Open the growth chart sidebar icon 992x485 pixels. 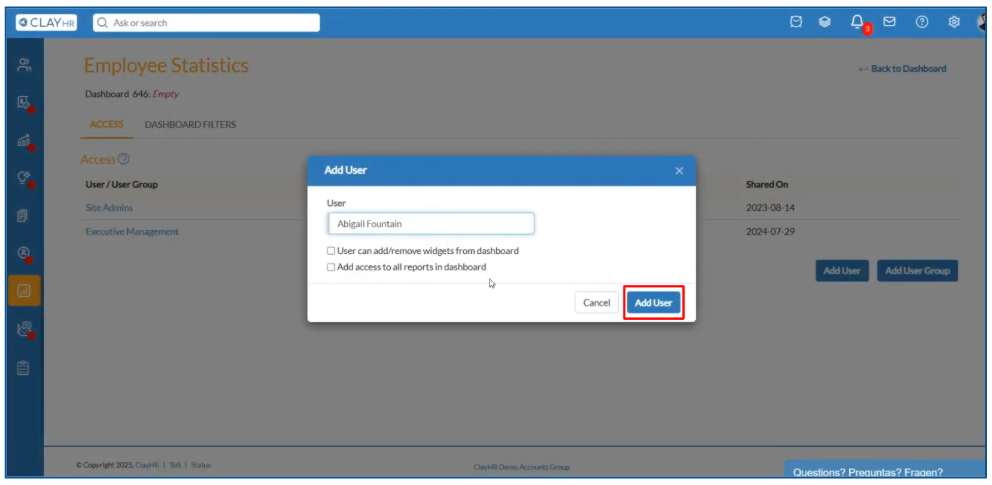pyautogui.click(x=24, y=140)
